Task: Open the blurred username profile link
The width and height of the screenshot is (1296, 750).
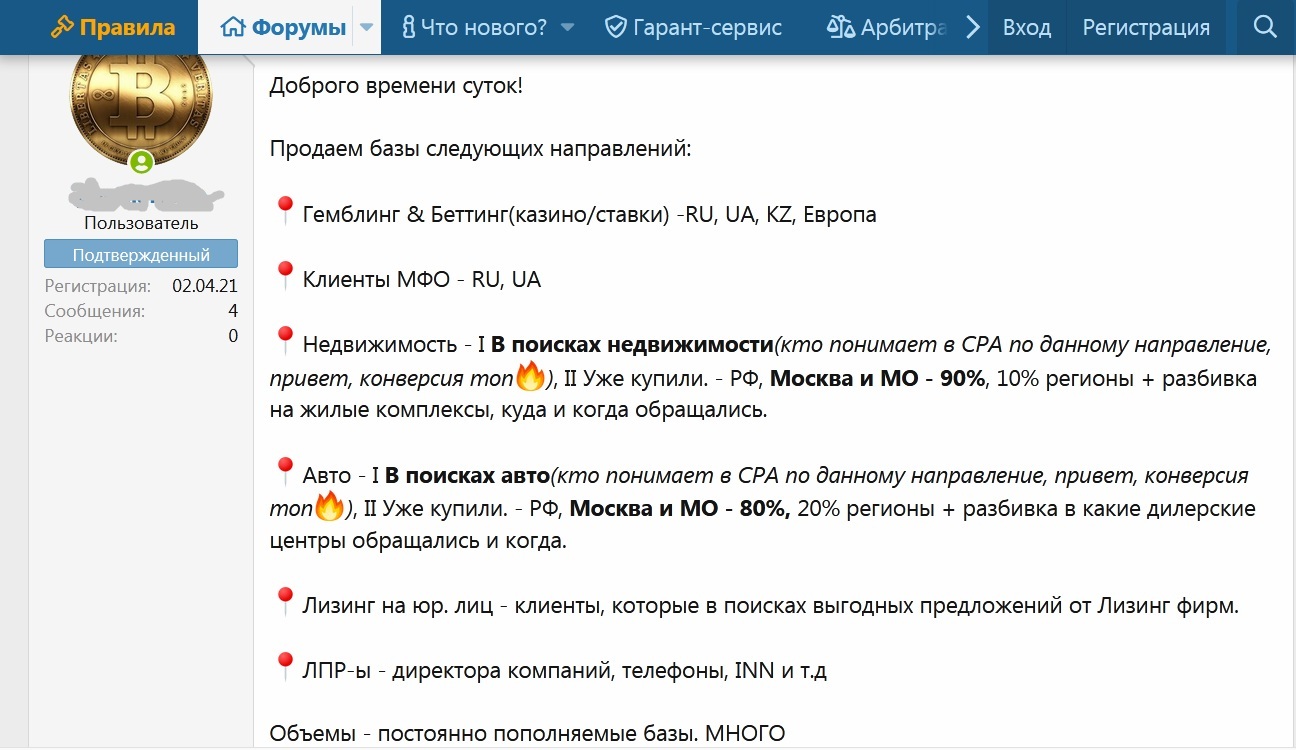Action: [x=141, y=196]
